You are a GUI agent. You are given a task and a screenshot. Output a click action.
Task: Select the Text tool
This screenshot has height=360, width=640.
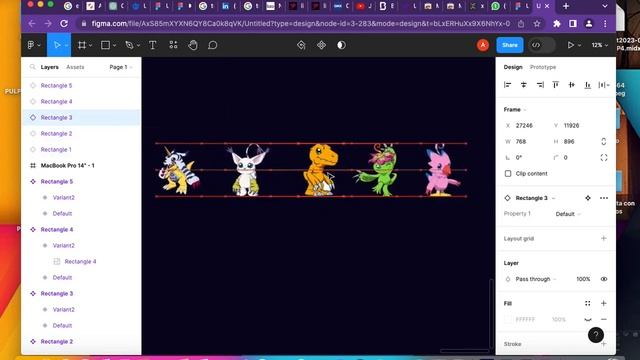click(153, 45)
